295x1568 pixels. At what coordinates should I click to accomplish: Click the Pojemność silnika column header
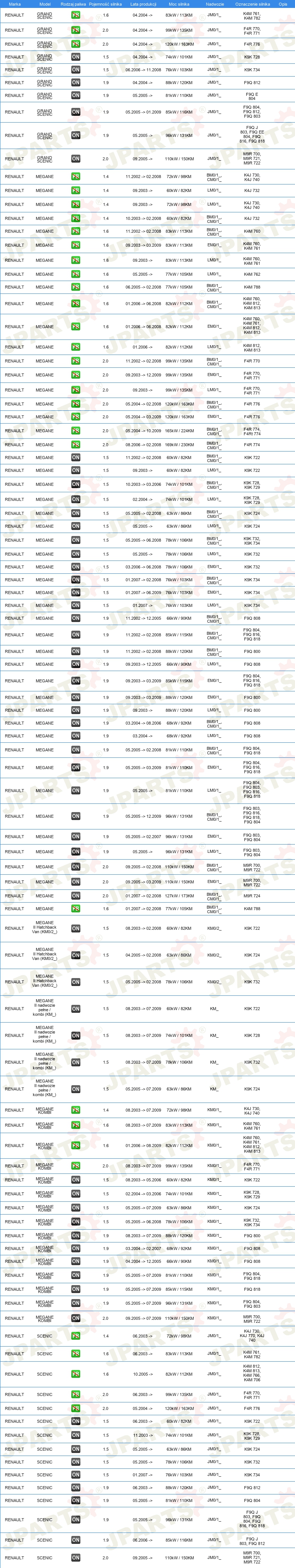coord(105,4)
